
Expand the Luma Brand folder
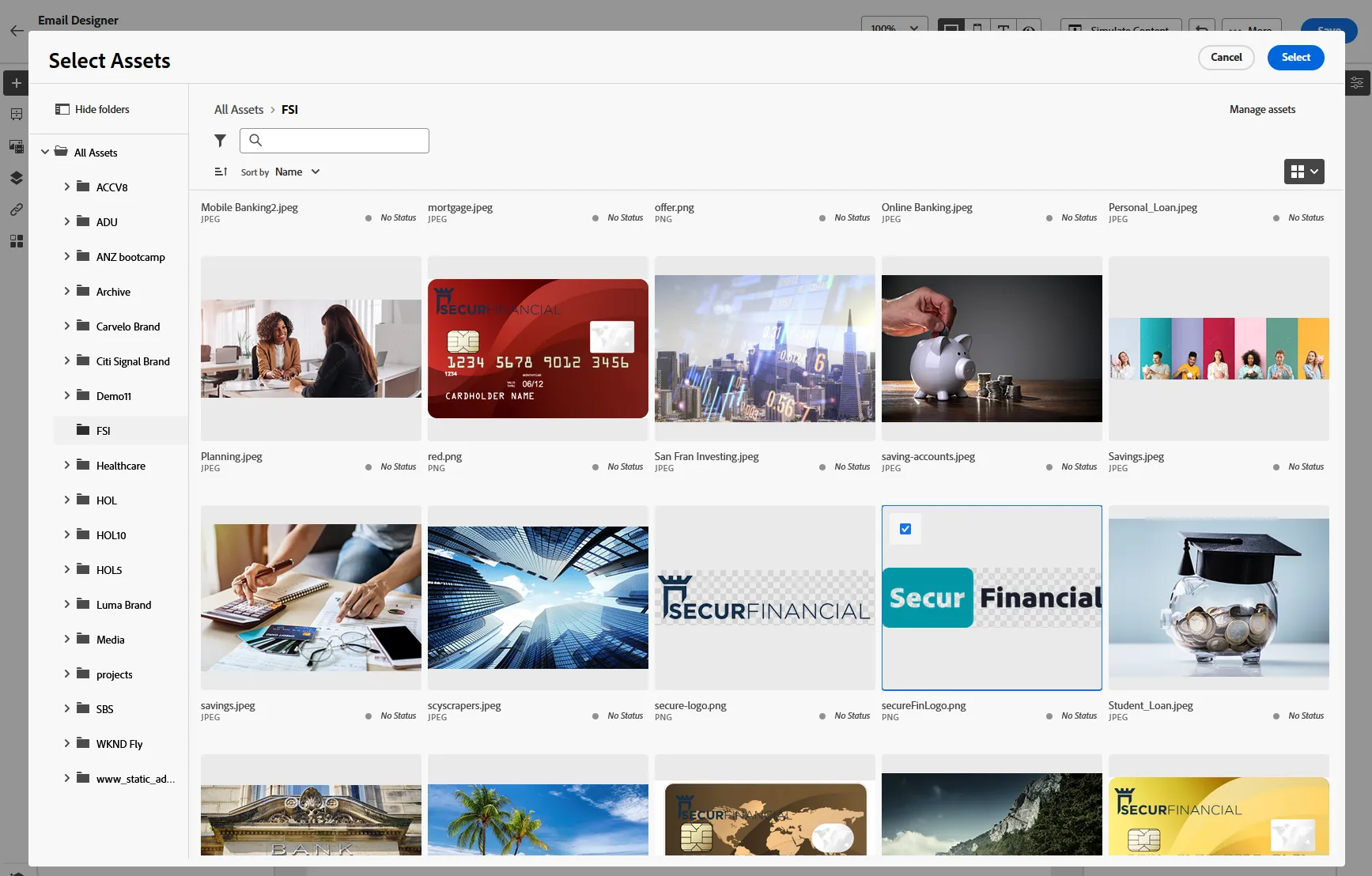tap(66, 604)
